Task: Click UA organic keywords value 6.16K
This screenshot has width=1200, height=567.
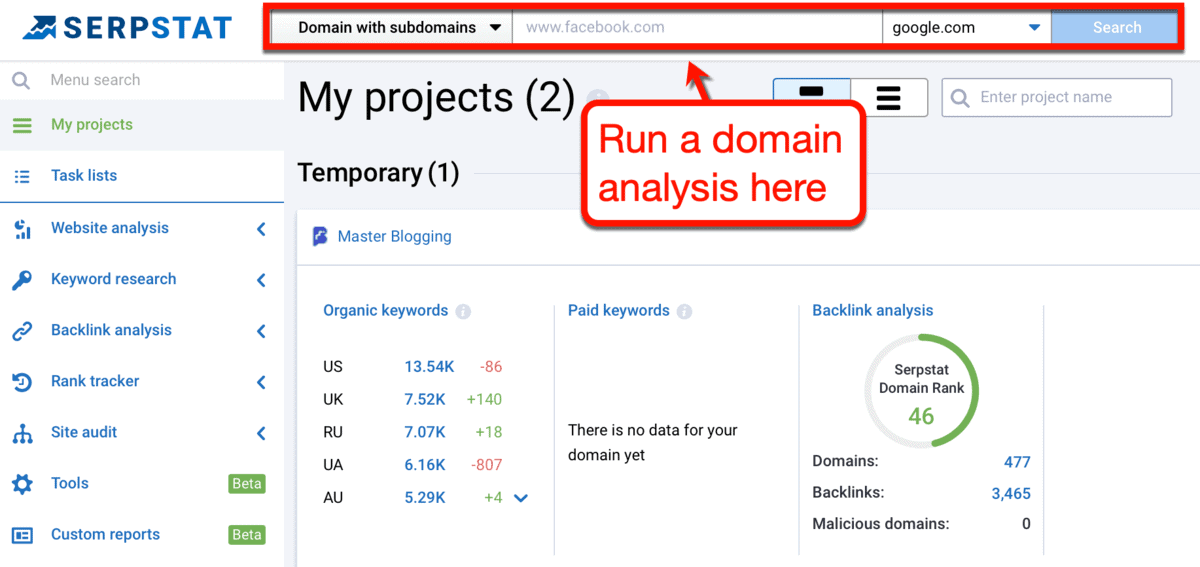Action: point(425,465)
